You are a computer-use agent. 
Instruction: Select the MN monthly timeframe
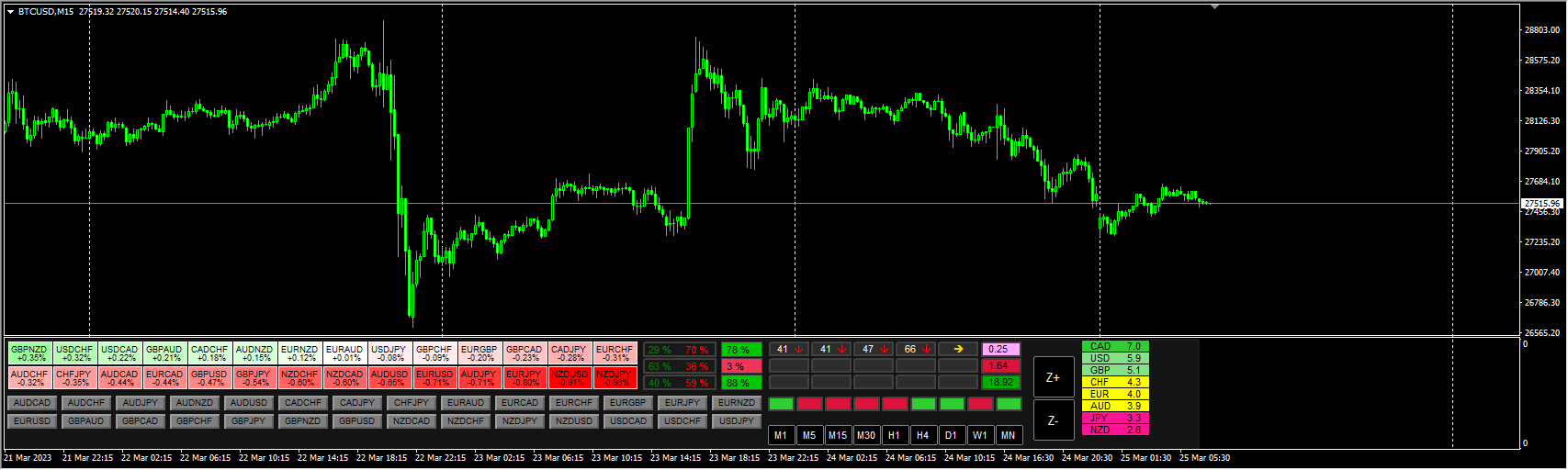pyautogui.click(x=1008, y=435)
